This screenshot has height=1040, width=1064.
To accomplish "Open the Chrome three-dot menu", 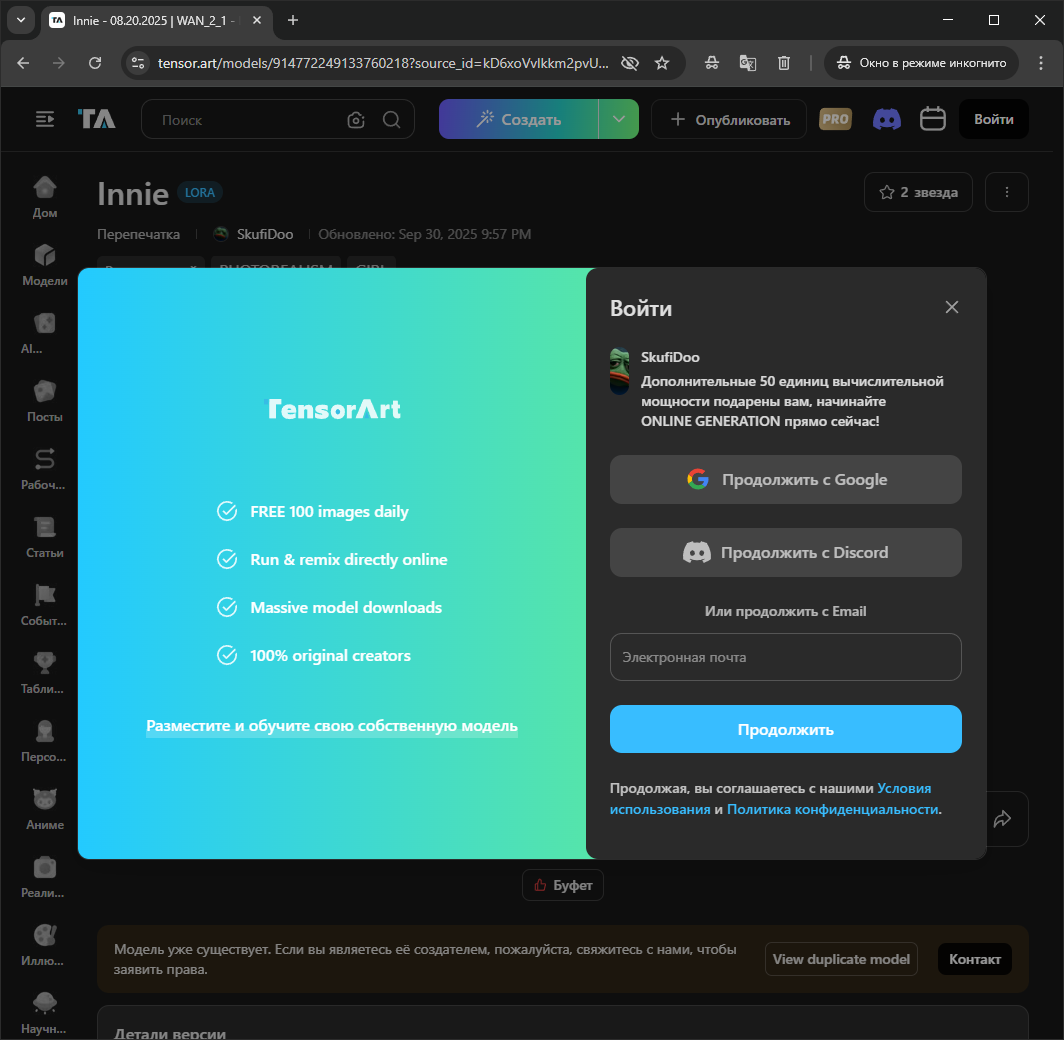I will coord(1041,63).
